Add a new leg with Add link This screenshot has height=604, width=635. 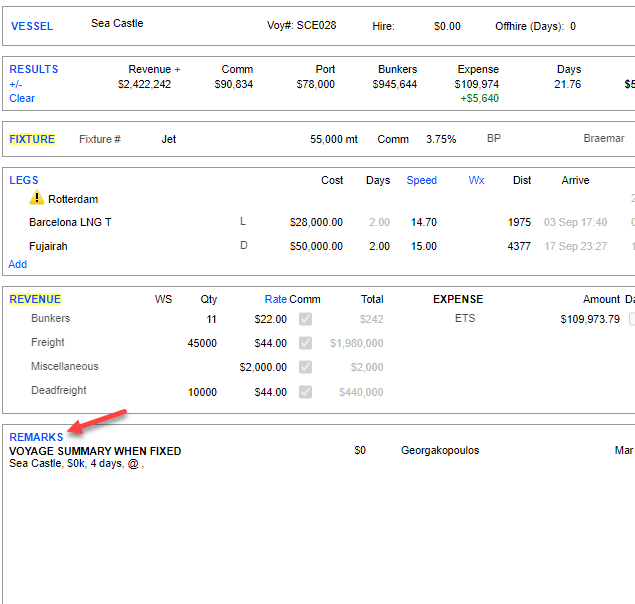[x=18, y=264]
